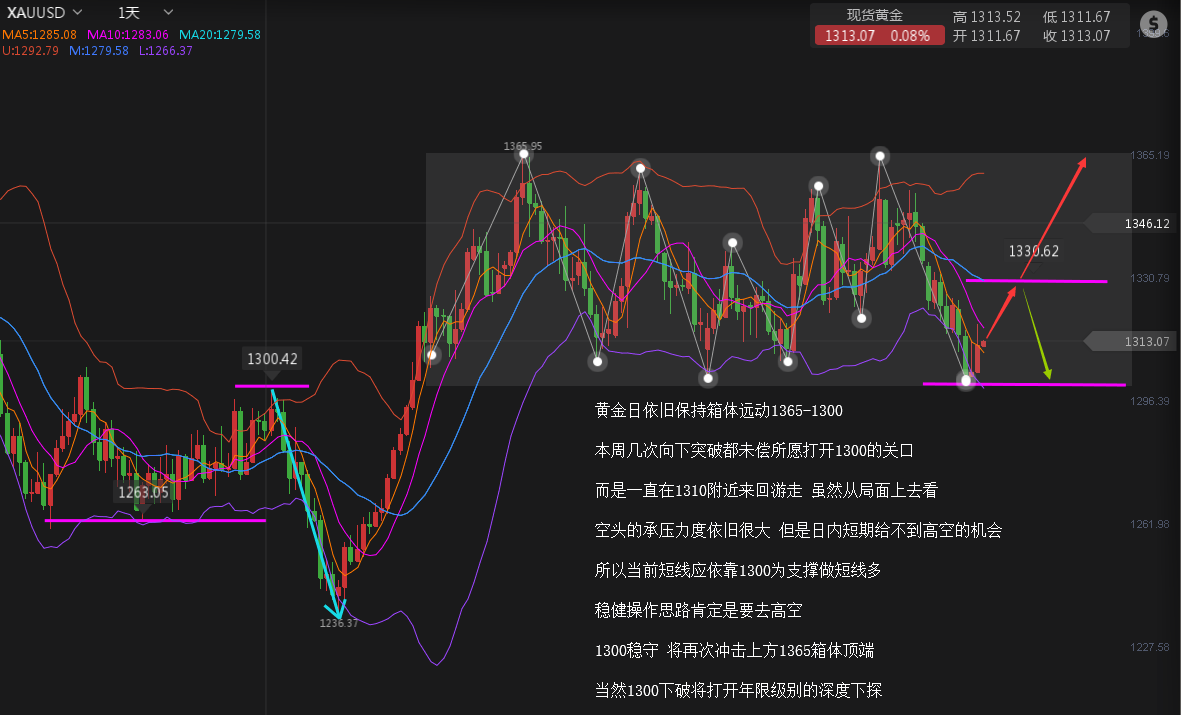Click the cyan MA20:1279.58 indicator label
1181x715 pixels.
click(x=217, y=34)
